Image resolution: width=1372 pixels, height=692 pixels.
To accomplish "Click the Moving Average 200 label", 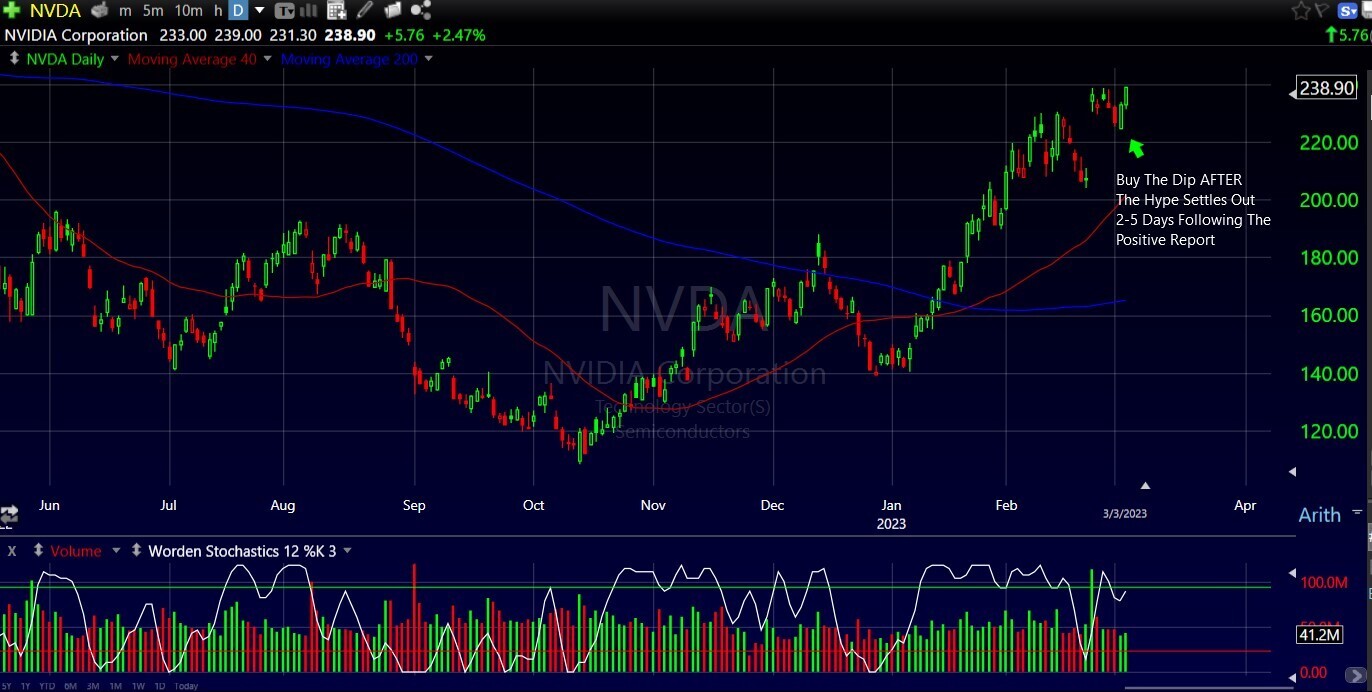I will 349,59.
